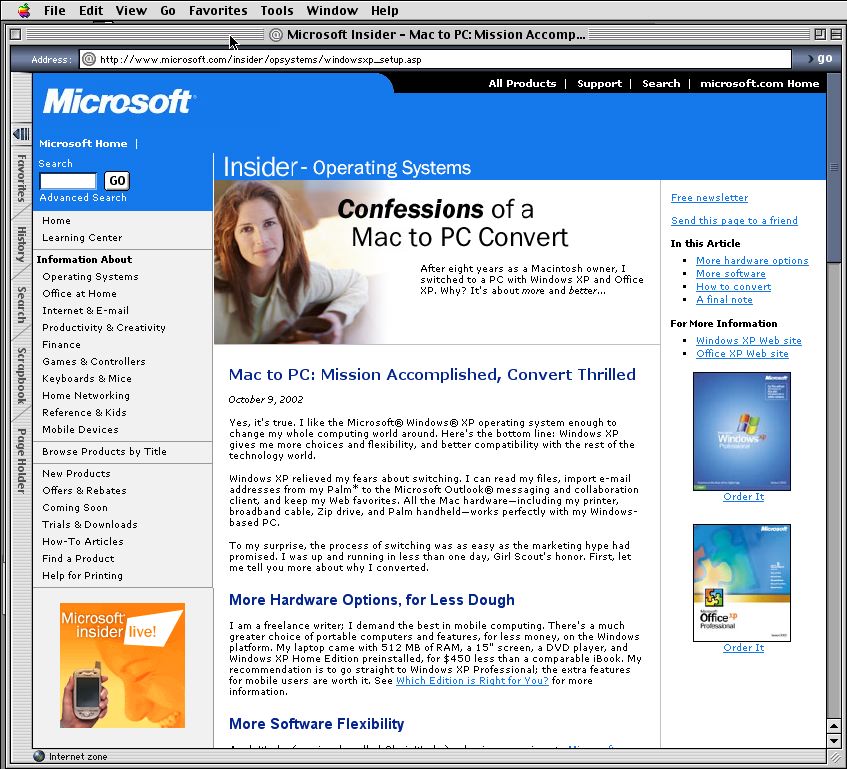Open the Favorites side tab
Image resolution: width=847 pixels, height=769 pixels.
[20, 178]
